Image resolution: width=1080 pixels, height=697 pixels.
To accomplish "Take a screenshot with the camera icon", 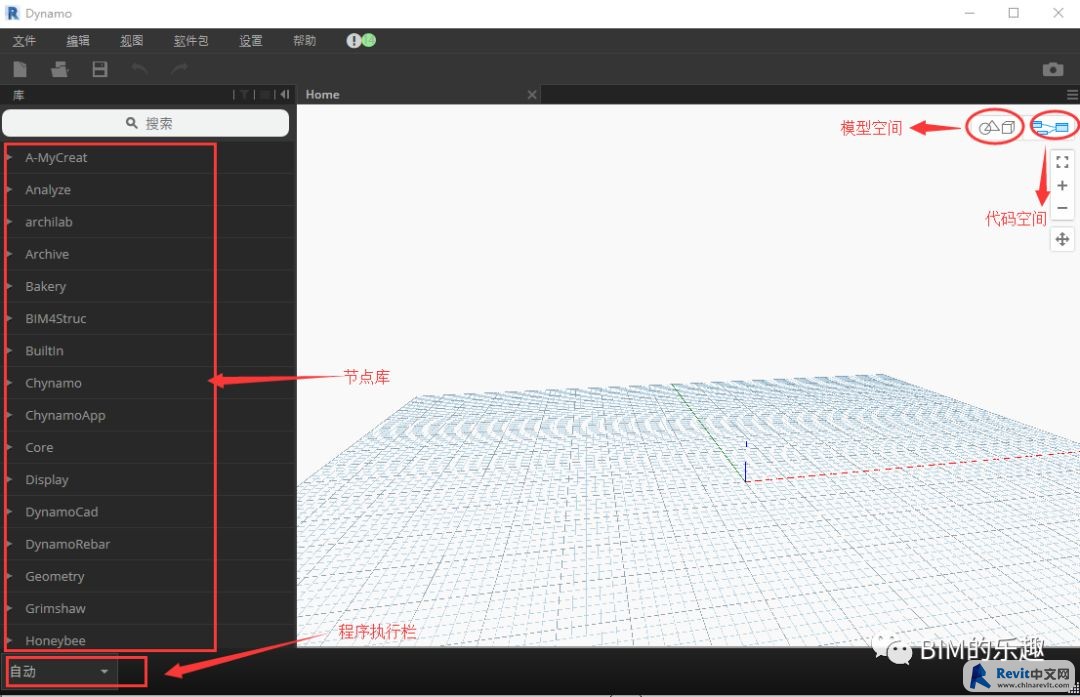I will point(1052,69).
